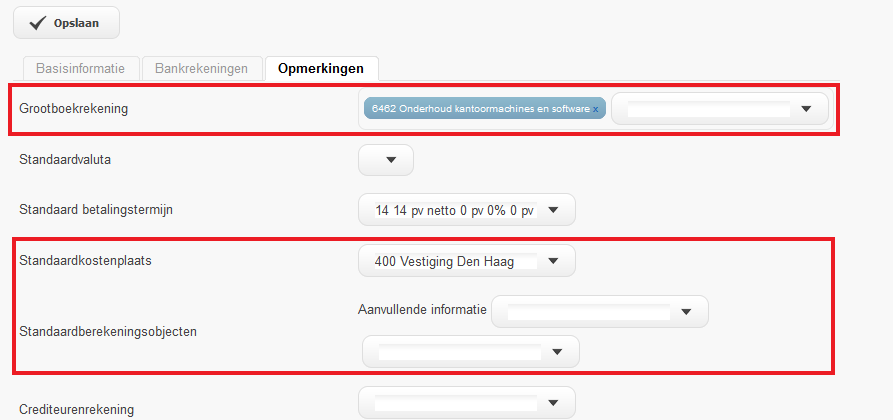Expand the Crediteurenrekening dropdown arrow

point(554,403)
